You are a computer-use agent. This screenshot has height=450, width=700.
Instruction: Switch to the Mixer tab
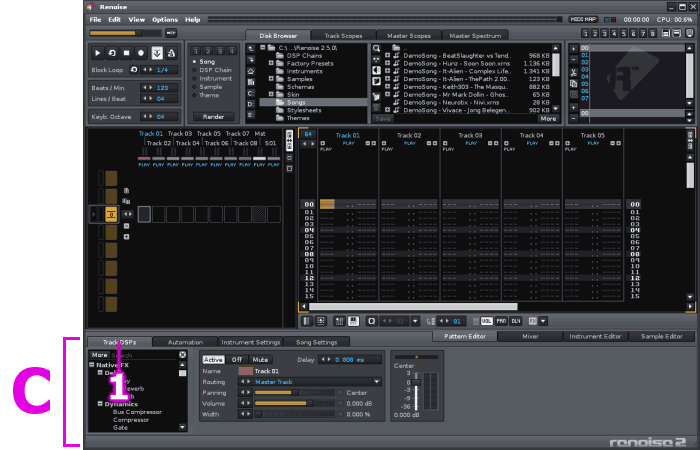tap(530, 336)
